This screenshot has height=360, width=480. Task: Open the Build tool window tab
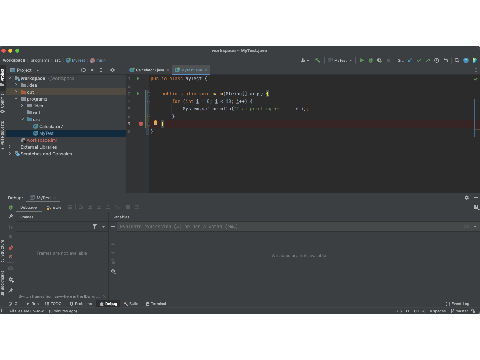coord(131,304)
